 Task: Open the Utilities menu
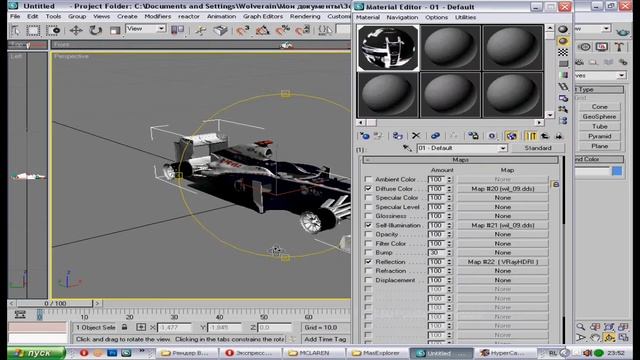[465, 17]
